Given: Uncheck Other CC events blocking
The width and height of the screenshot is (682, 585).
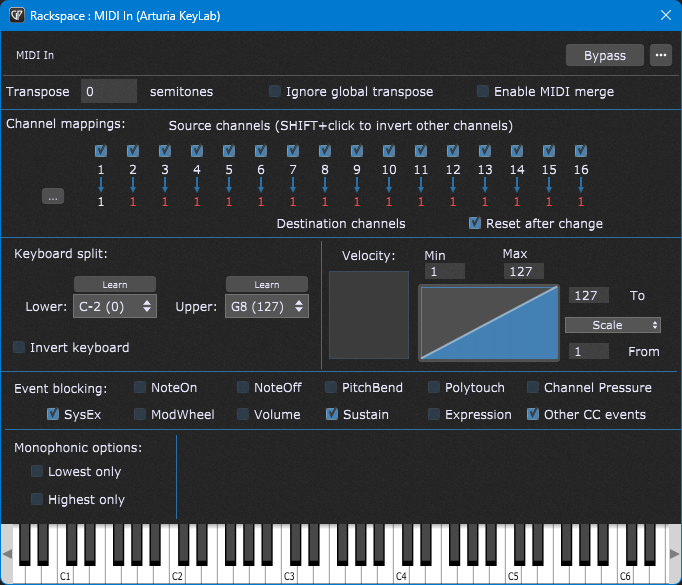Looking at the screenshot, I should pyautogui.click(x=533, y=414).
